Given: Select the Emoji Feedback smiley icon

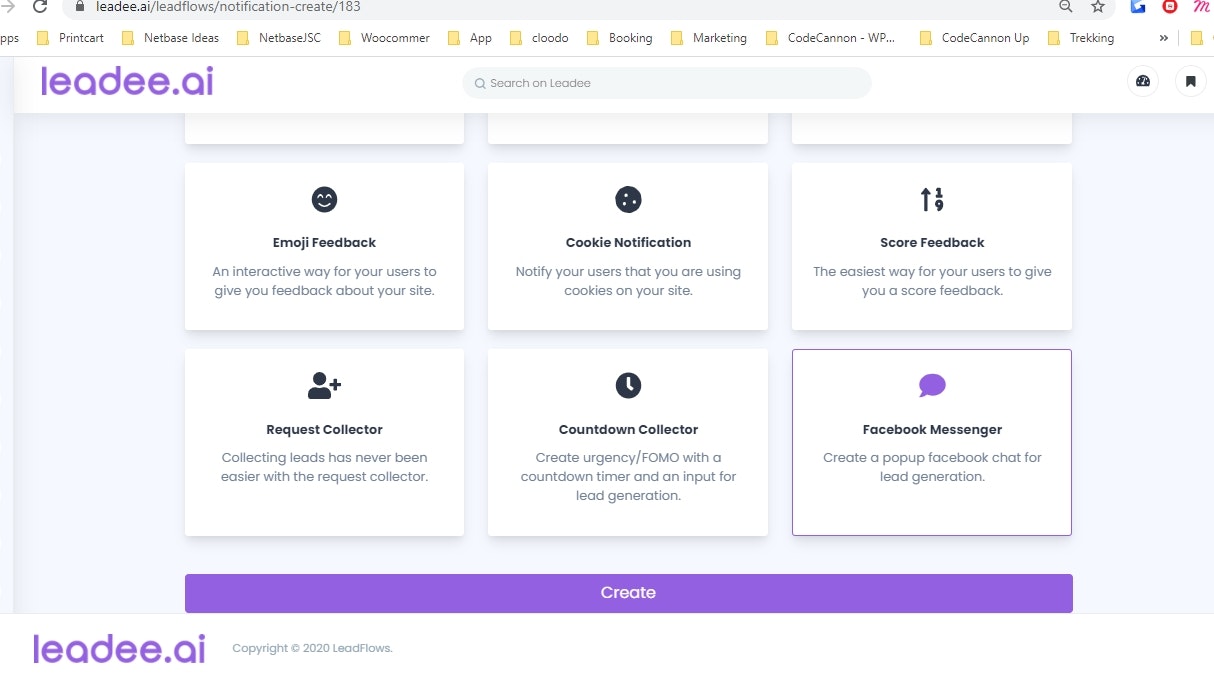Looking at the screenshot, I should coord(324,199).
